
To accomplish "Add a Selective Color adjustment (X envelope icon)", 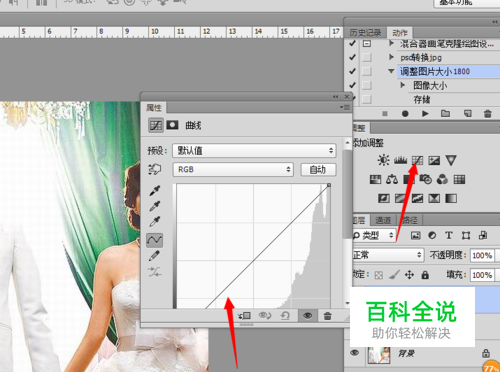I will pyautogui.click(x=434, y=199).
